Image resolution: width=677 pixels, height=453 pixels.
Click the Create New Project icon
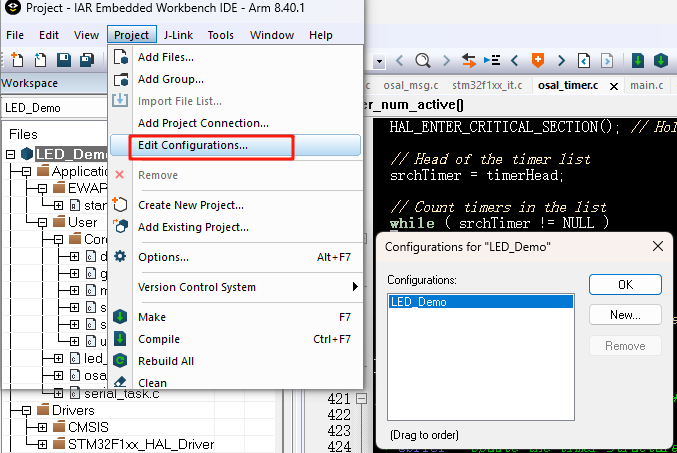point(120,204)
